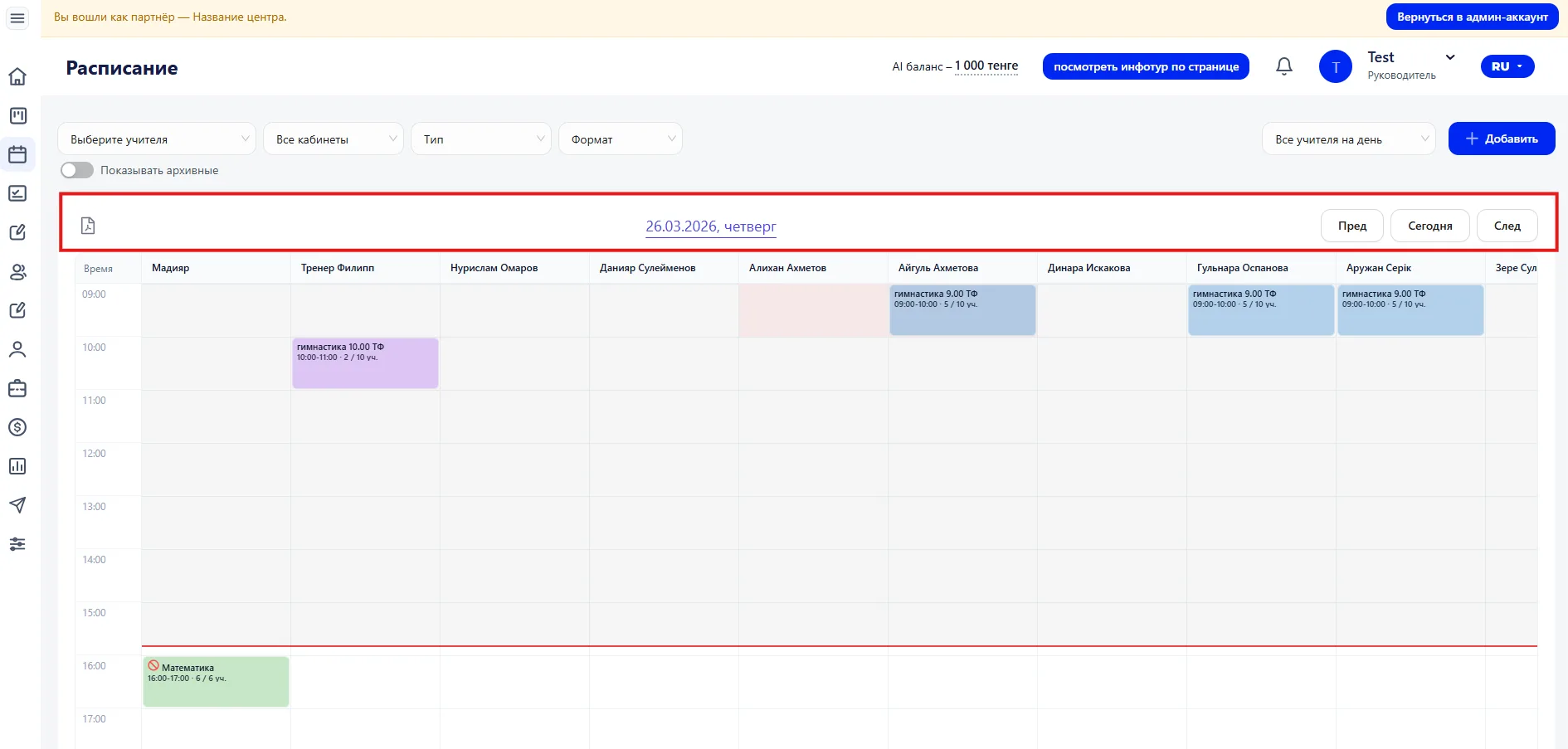Click the 12:00 time label
This screenshot has width=1568, height=749.
(94, 454)
